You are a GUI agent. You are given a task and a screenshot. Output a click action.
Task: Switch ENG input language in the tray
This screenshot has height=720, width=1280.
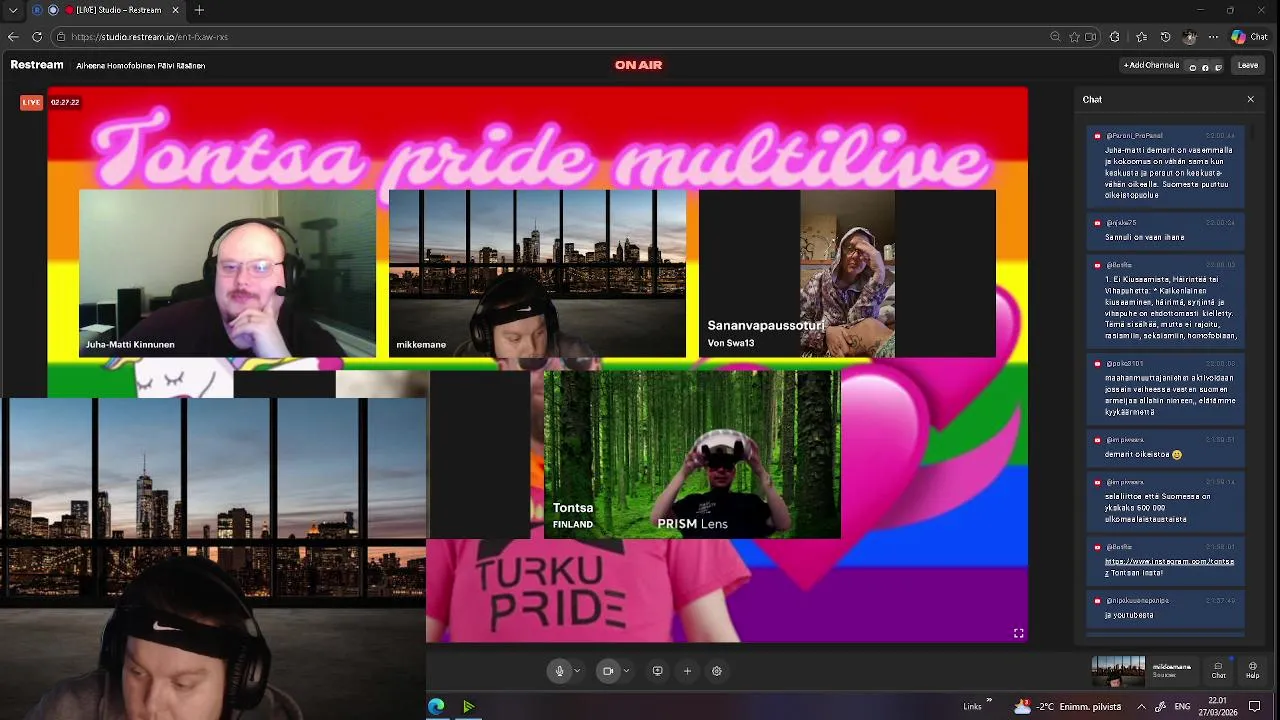(x=1182, y=707)
